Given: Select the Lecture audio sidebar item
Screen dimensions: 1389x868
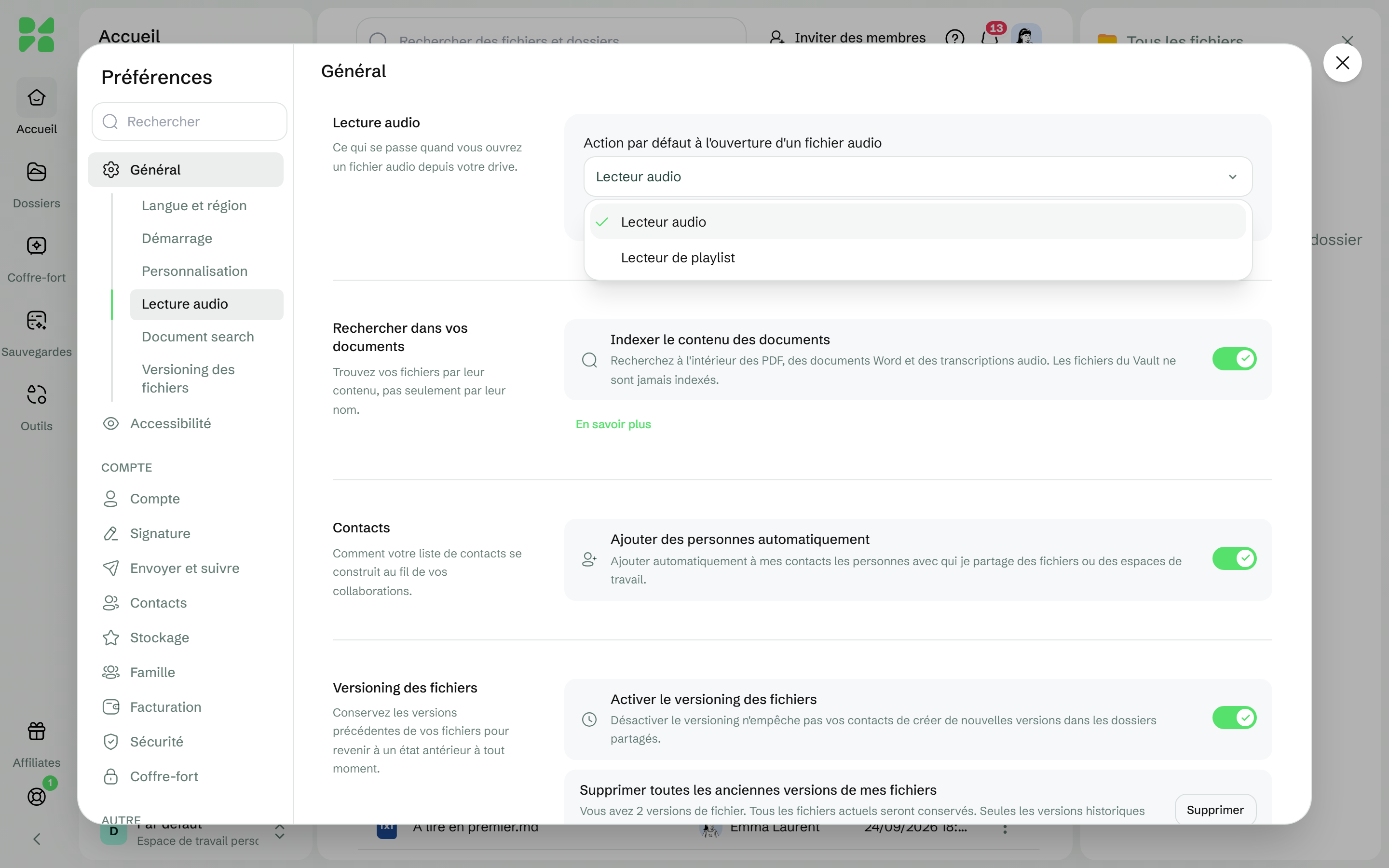Looking at the screenshot, I should coord(206,304).
